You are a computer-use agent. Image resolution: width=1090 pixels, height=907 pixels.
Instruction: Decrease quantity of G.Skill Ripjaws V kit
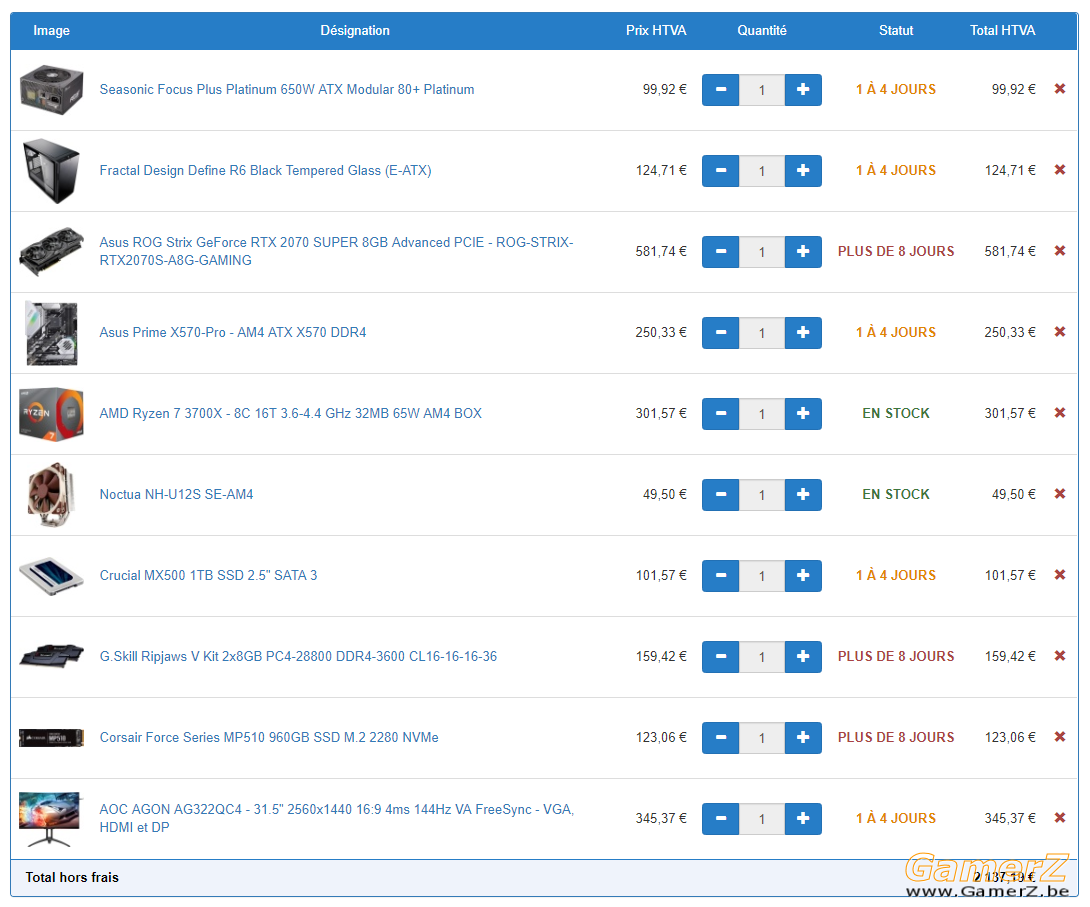[x=721, y=657]
